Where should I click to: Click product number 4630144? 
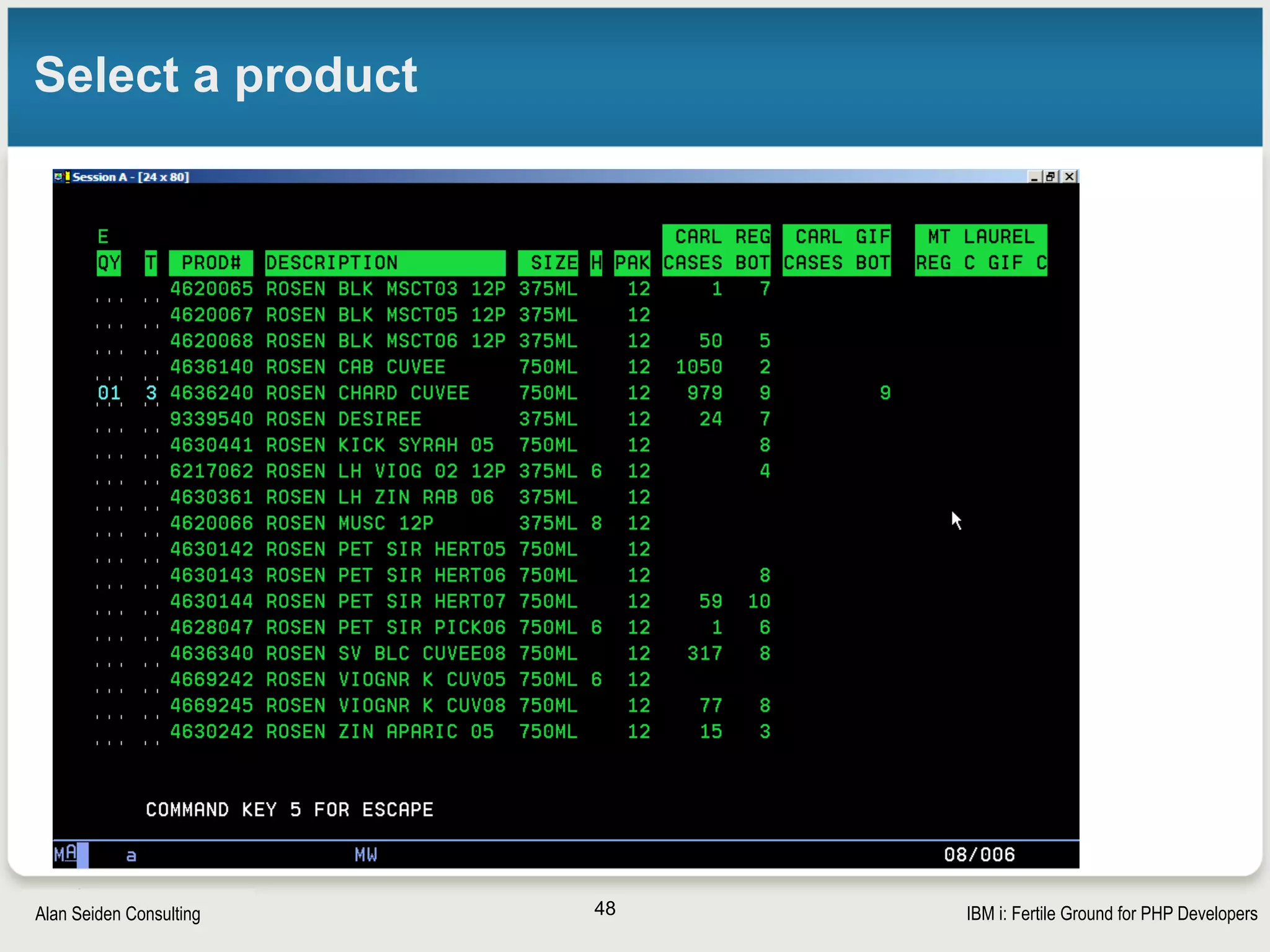tap(211, 601)
